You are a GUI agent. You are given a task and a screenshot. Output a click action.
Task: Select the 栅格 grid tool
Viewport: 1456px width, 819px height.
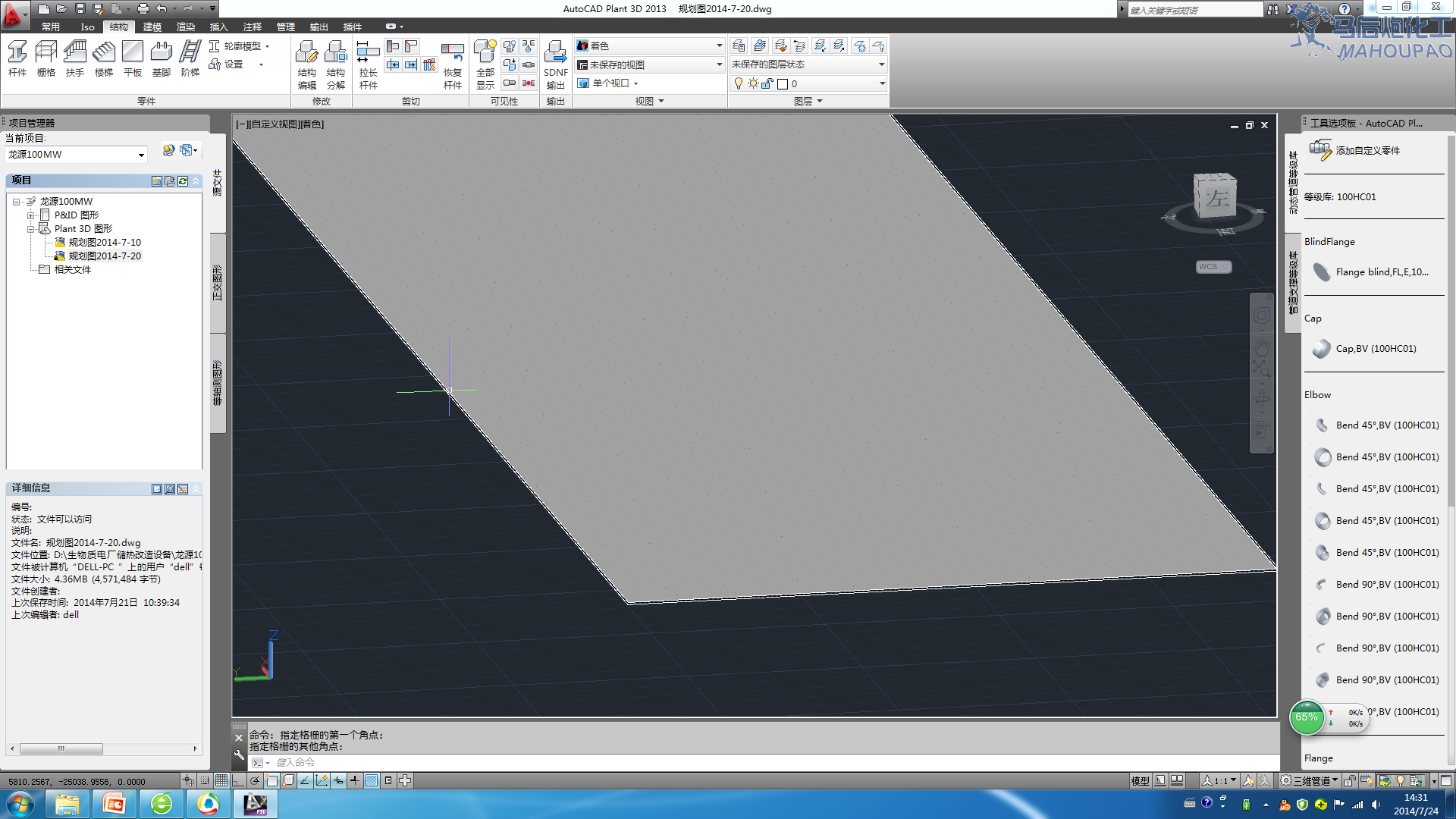(46, 59)
